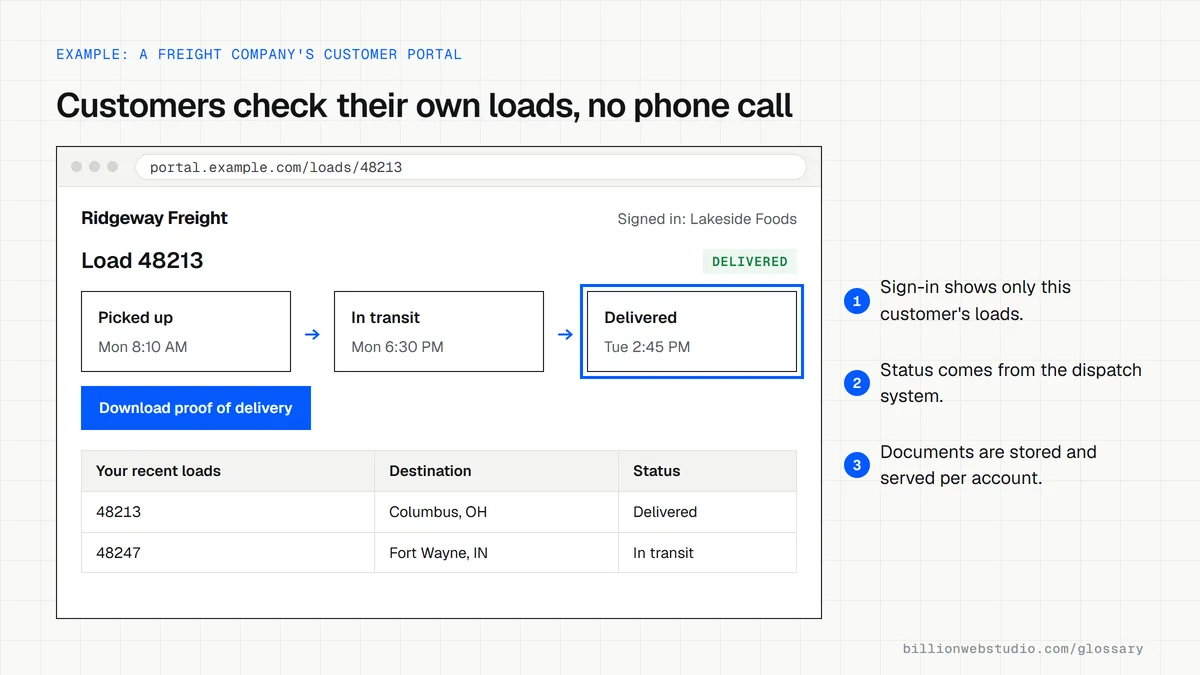1200x675 pixels.
Task: Click Mon 8:10 AM pickup time
Action: [143, 347]
